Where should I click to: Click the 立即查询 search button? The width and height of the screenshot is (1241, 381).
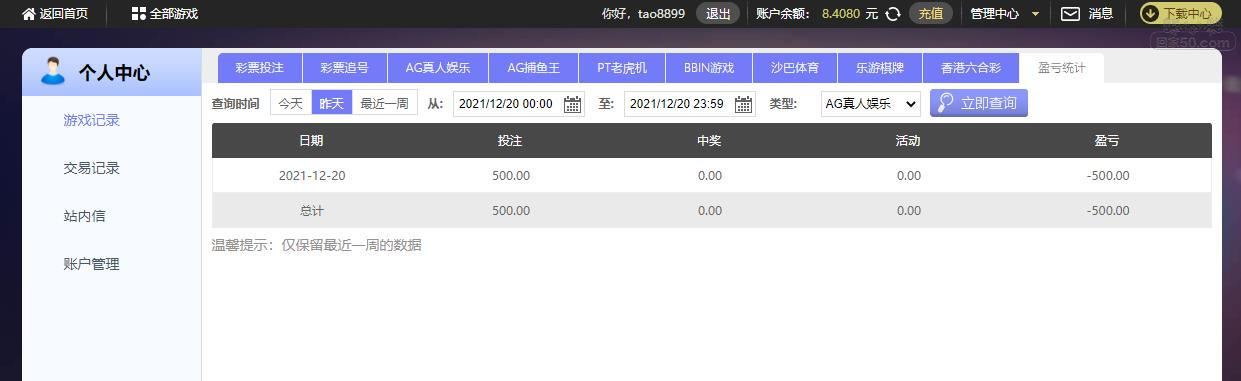(979, 103)
